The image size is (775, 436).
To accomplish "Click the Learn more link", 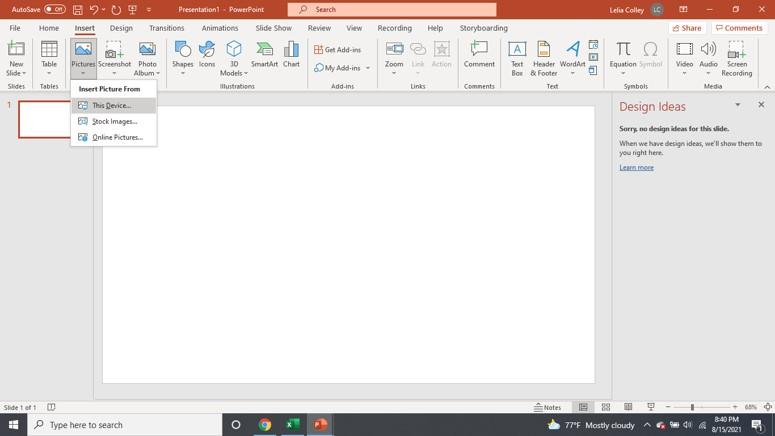I will click(x=636, y=168).
